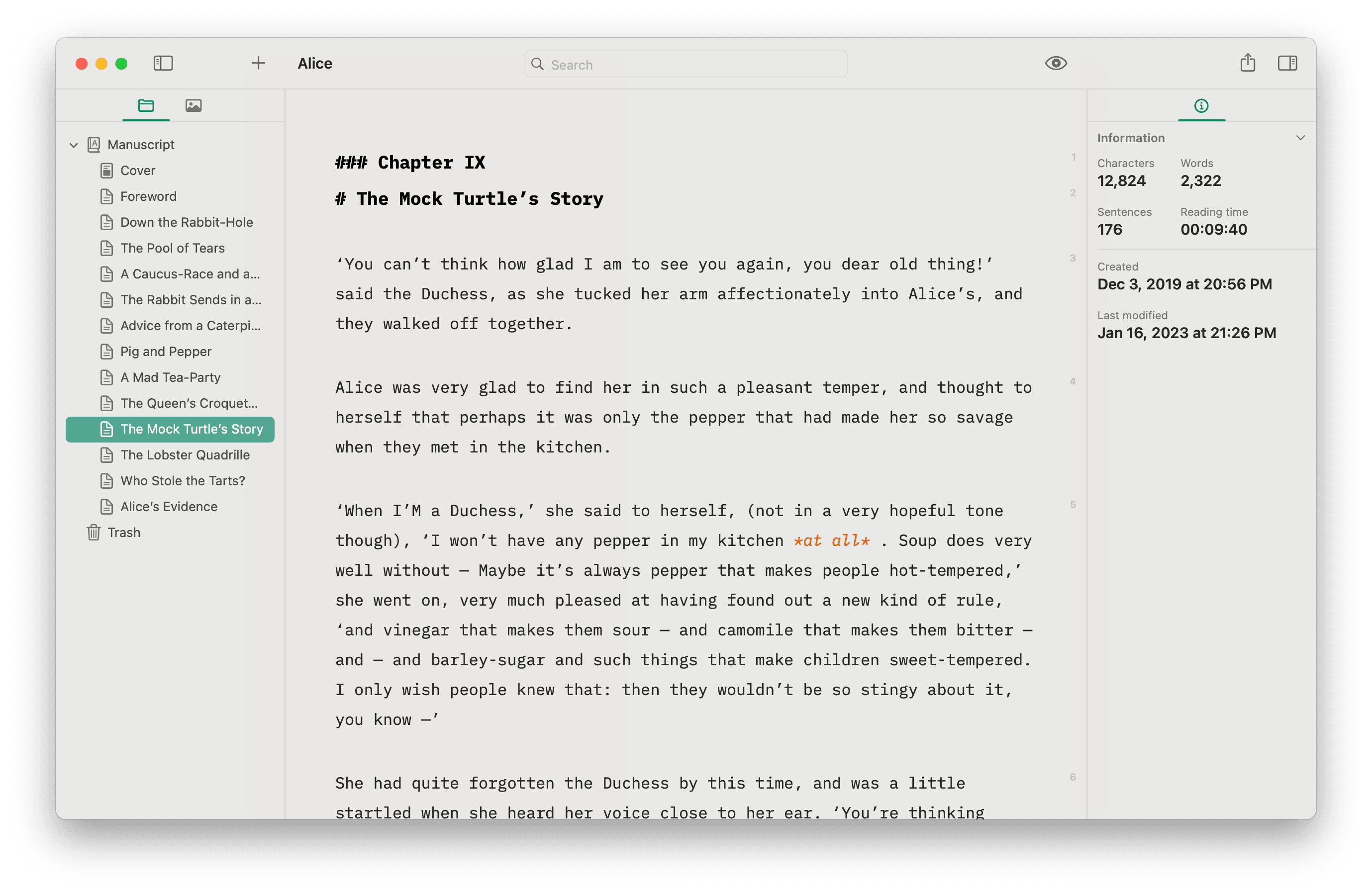Open the Trash folder
The image size is (1372, 893).
pyautogui.click(x=170, y=533)
